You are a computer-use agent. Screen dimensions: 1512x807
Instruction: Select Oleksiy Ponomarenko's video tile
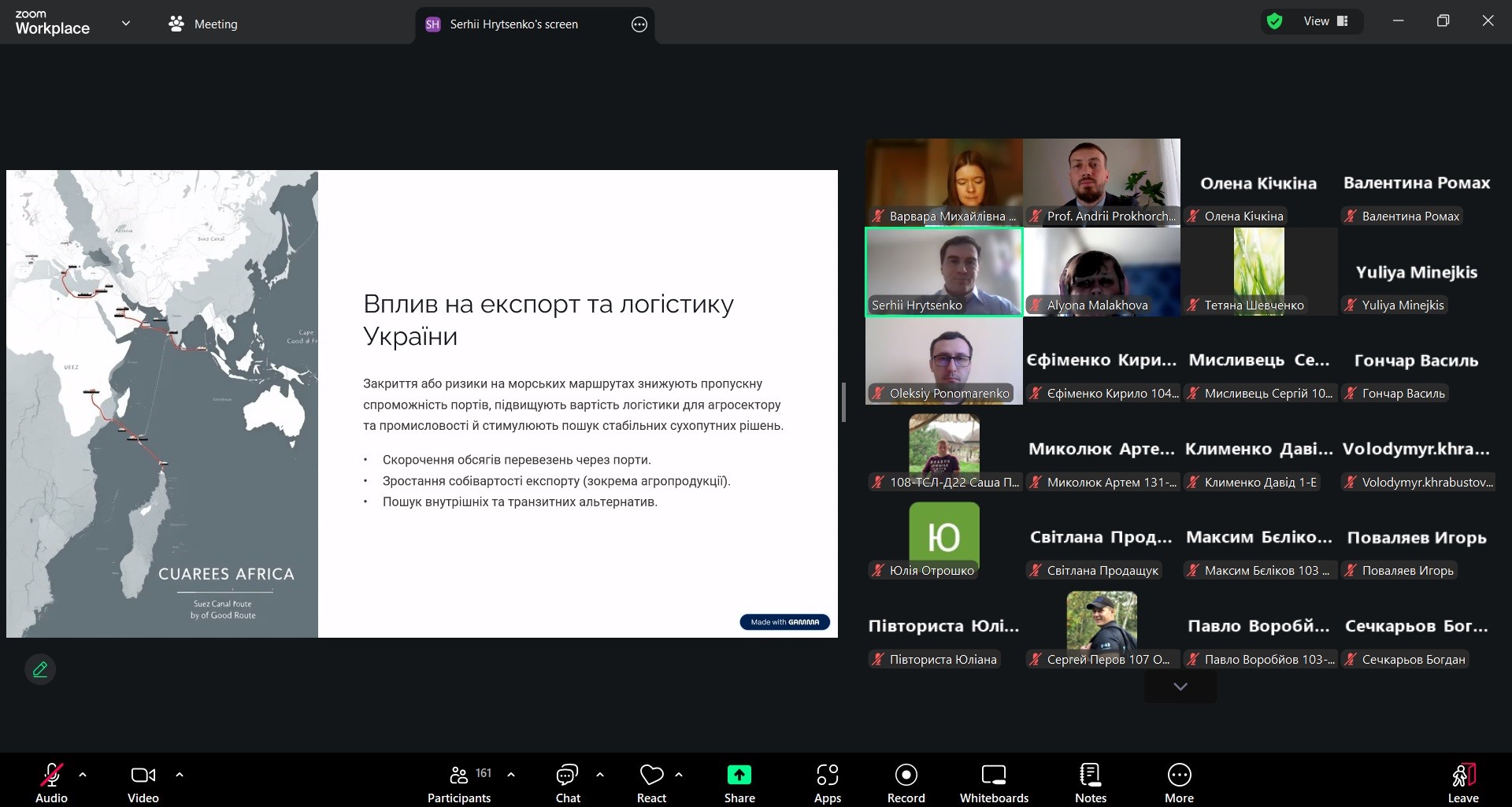tap(943, 361)
